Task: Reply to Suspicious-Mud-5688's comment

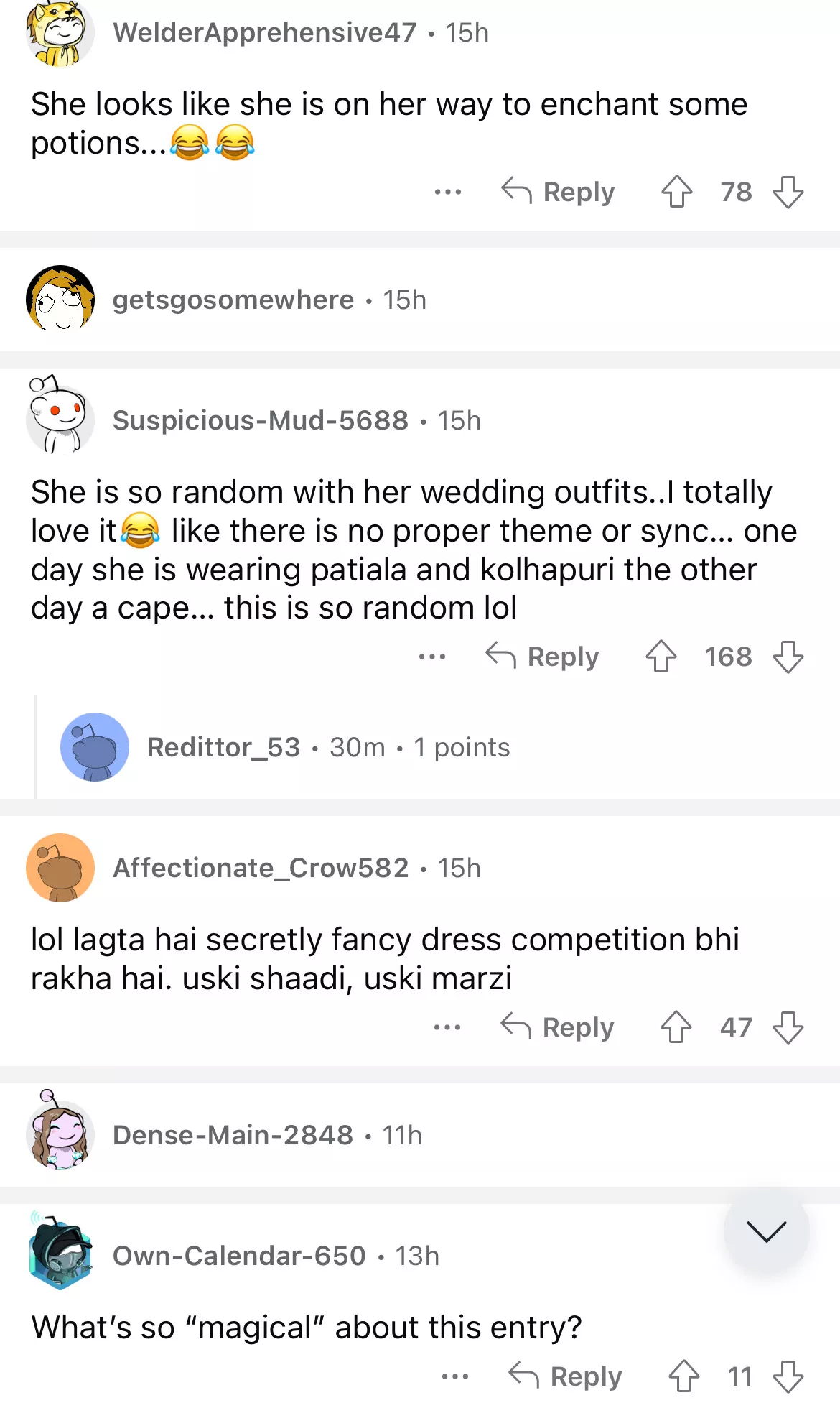Action: [x=542, y=657]
